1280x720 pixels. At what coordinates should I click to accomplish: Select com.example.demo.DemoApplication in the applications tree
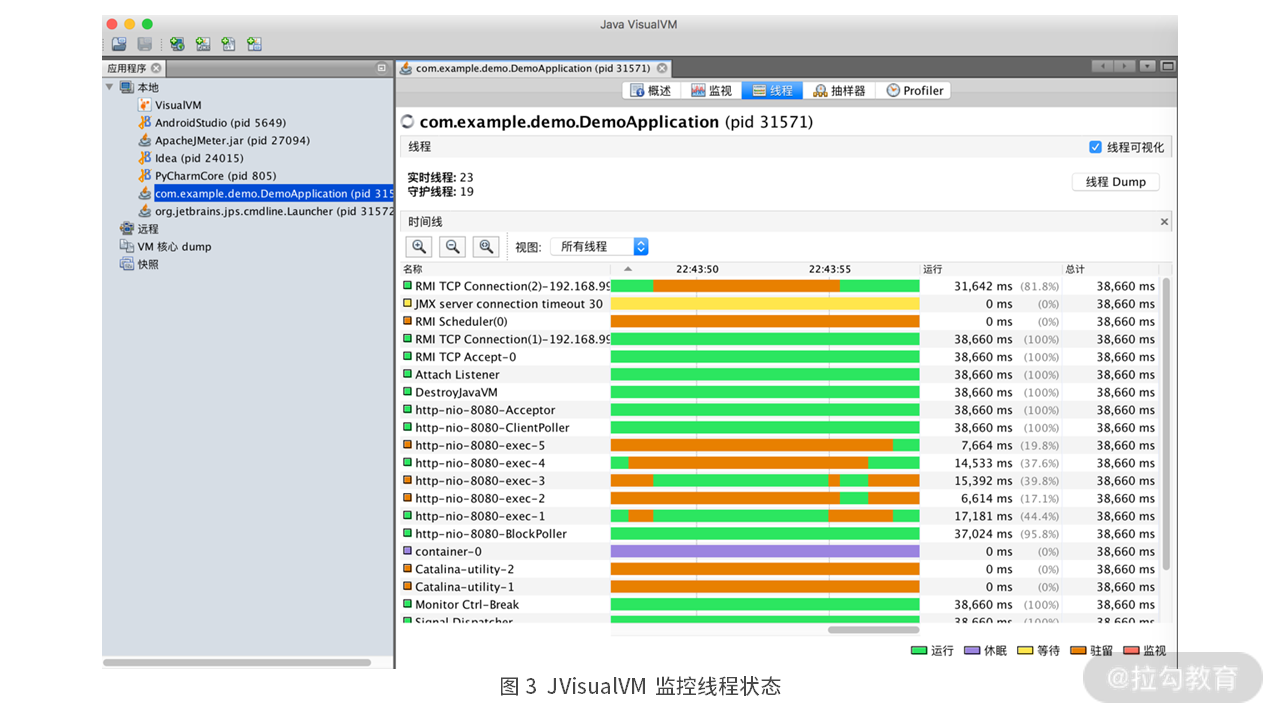(x=275, y=194)
